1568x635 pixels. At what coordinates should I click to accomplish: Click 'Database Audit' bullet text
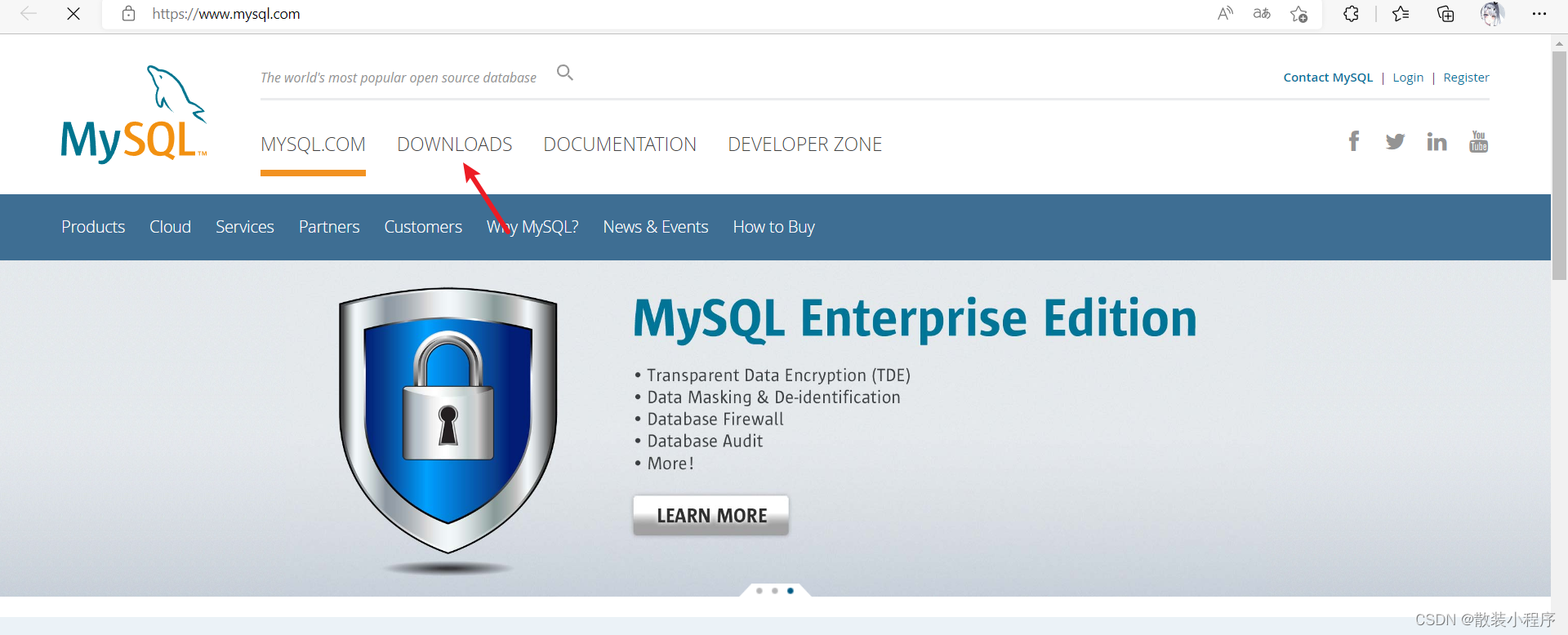(x=705, y=442)
